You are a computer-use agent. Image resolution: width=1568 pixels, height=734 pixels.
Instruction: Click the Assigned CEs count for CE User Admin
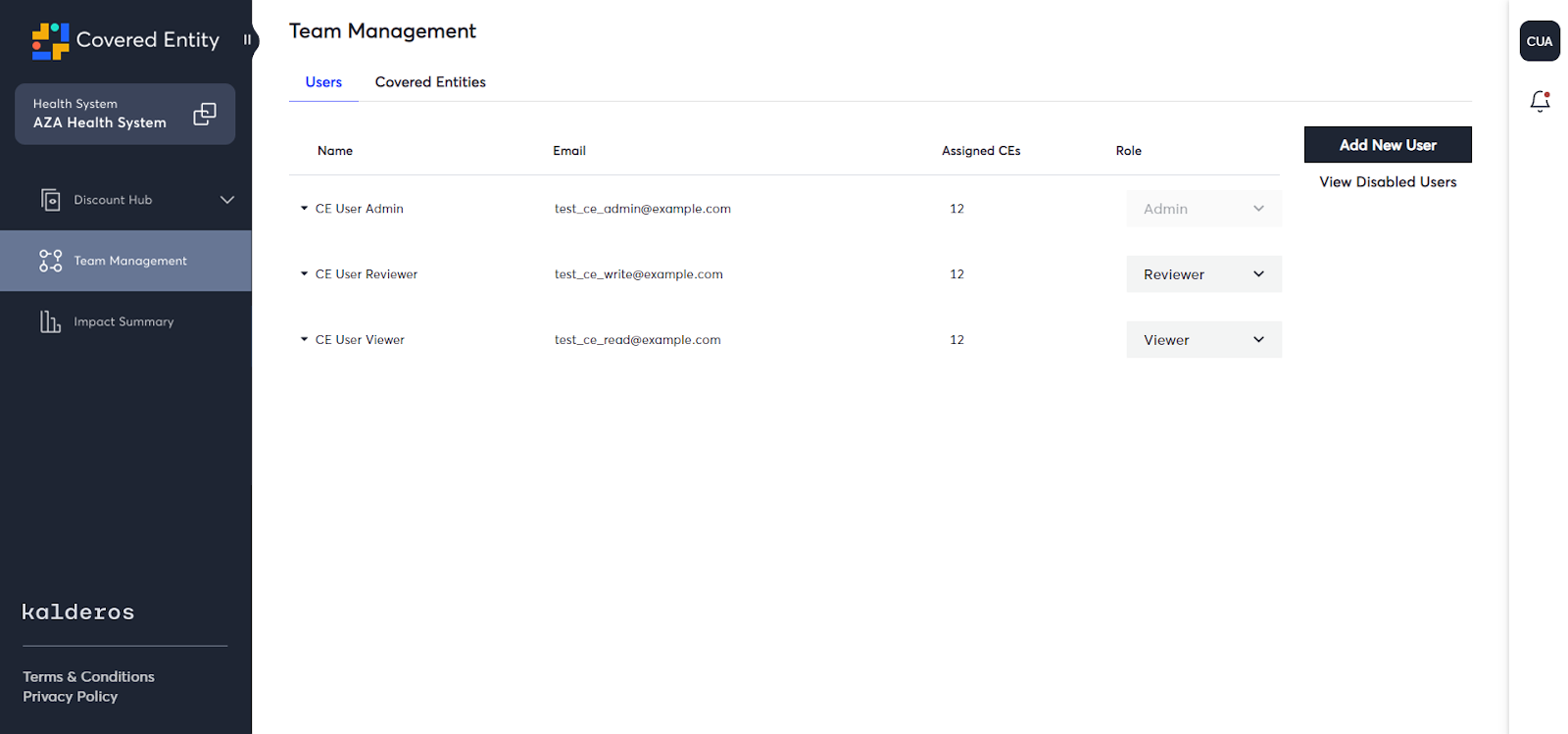956,209
